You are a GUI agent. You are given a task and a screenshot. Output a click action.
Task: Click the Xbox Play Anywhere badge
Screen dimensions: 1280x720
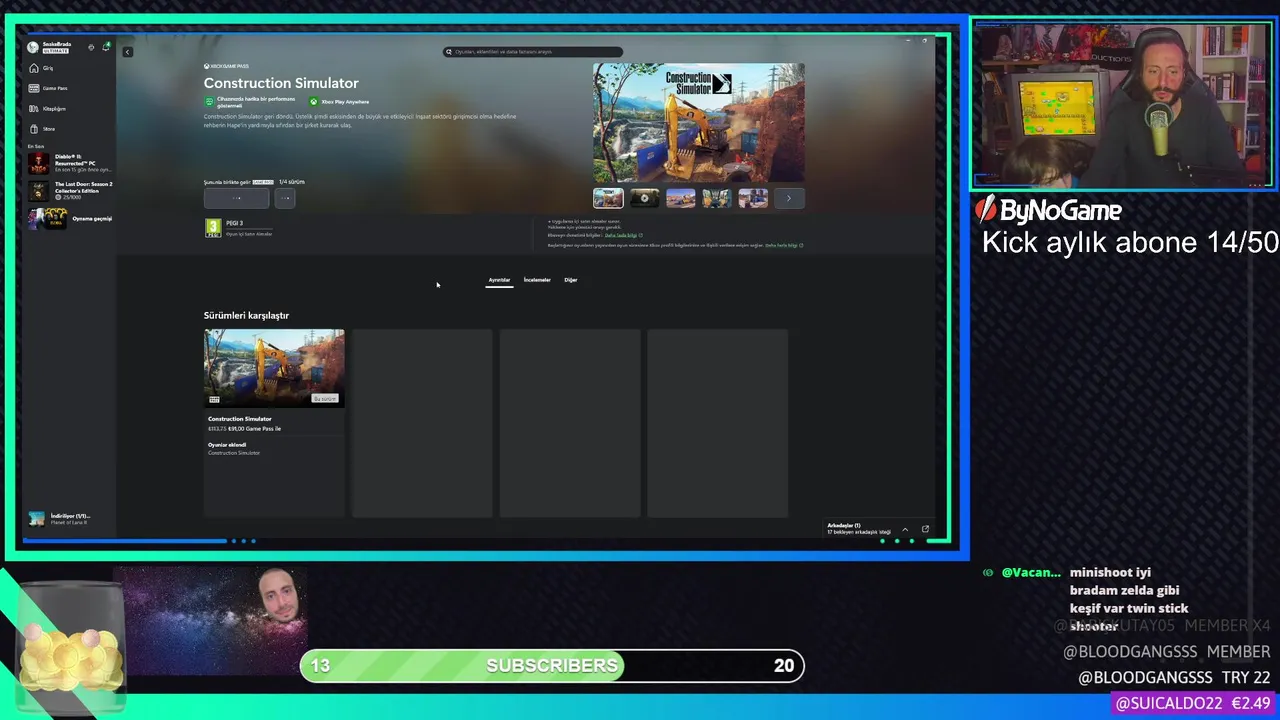pos(339,102)
